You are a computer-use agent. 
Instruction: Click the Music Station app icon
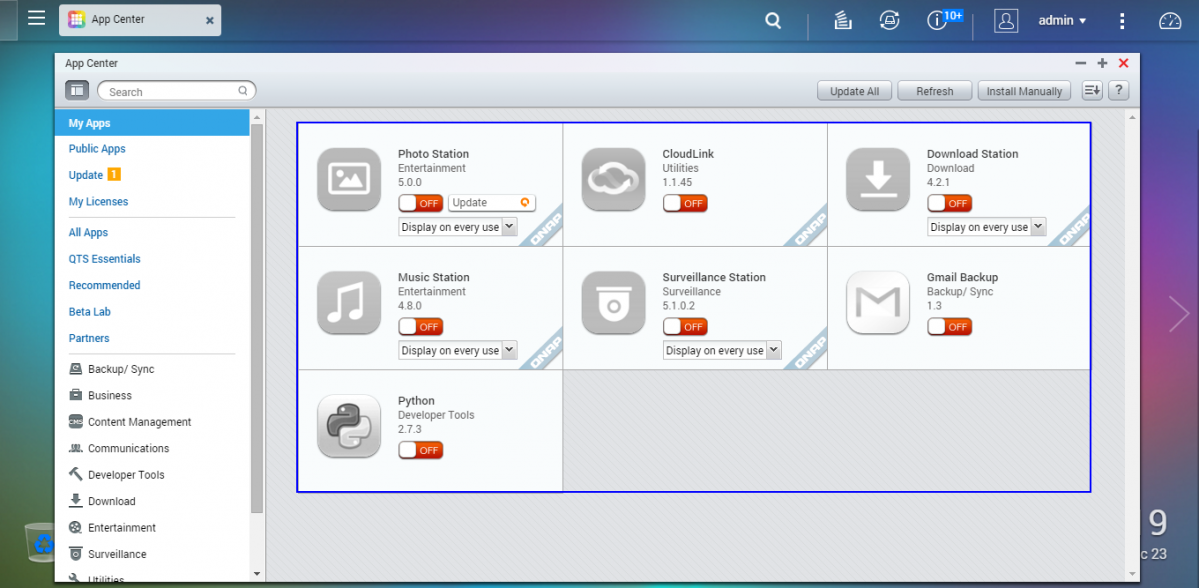pos(349,303)
